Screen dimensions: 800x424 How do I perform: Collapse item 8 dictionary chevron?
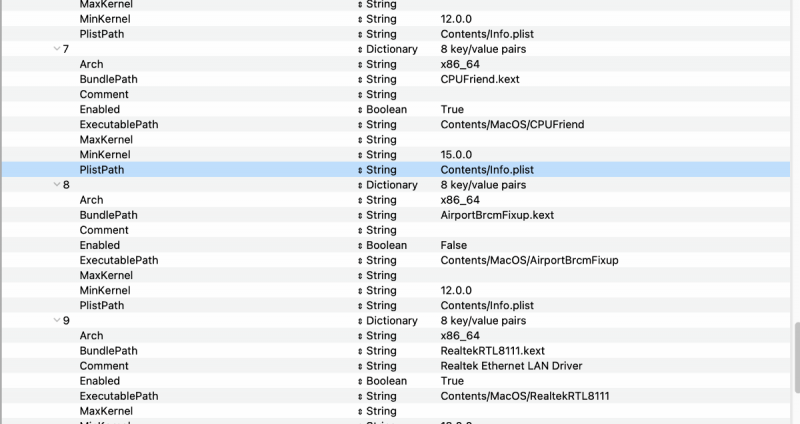[x=57, y=185]
